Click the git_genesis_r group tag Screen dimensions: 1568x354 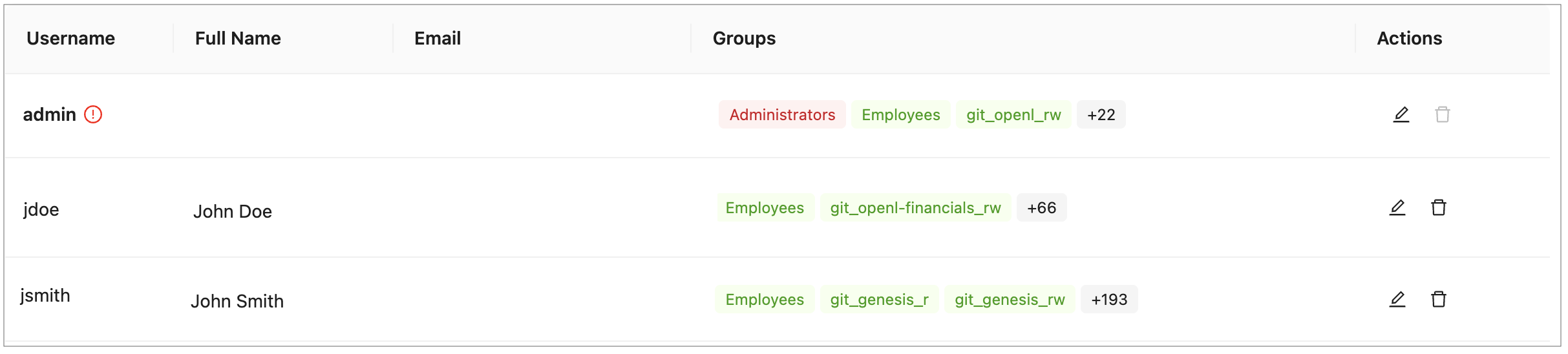click(x=879, y=299)
